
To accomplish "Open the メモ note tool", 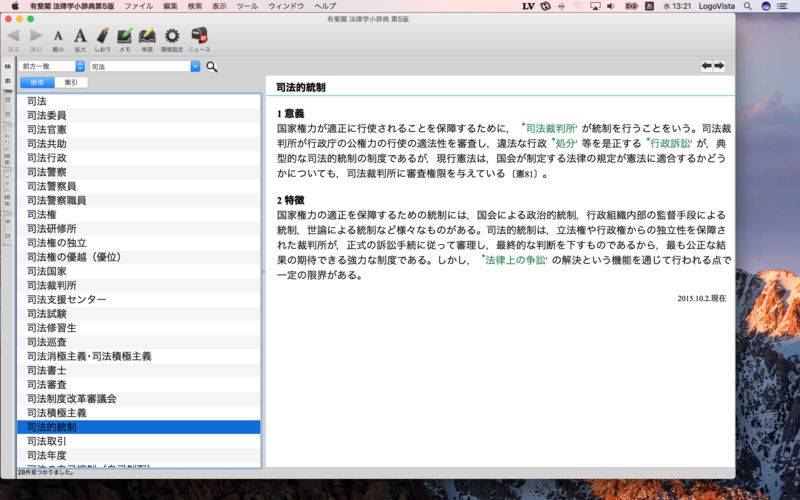I will coord(124,36).
